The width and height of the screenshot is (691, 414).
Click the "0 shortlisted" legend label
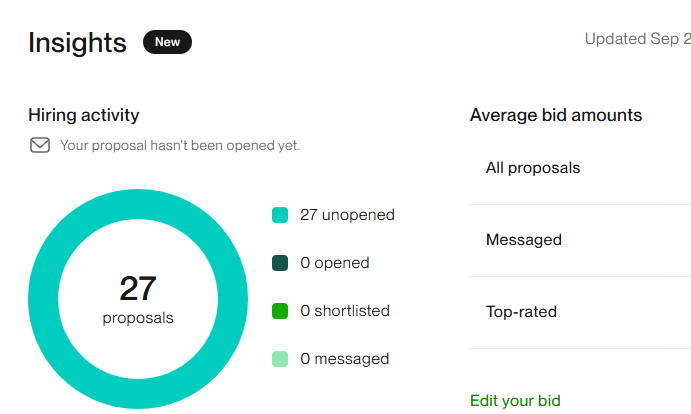345,311
